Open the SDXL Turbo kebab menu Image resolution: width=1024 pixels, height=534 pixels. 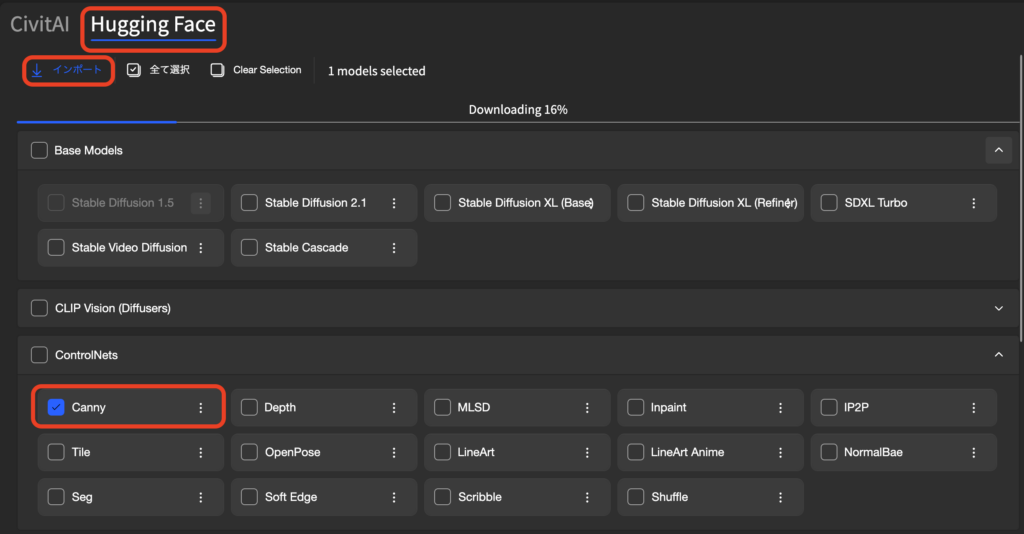click(x=974, y=203)
